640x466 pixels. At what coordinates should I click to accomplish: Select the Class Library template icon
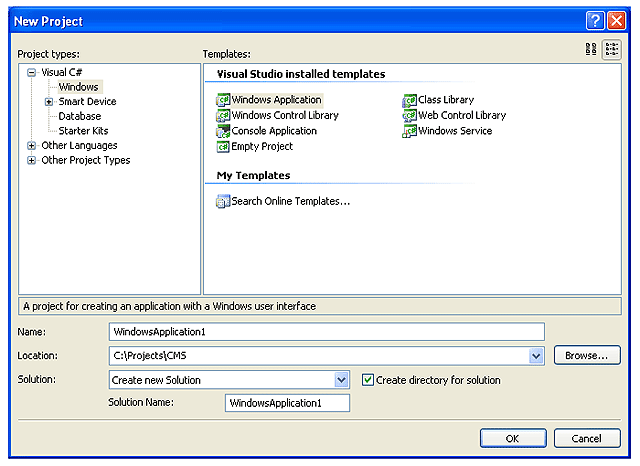point(409,100)
